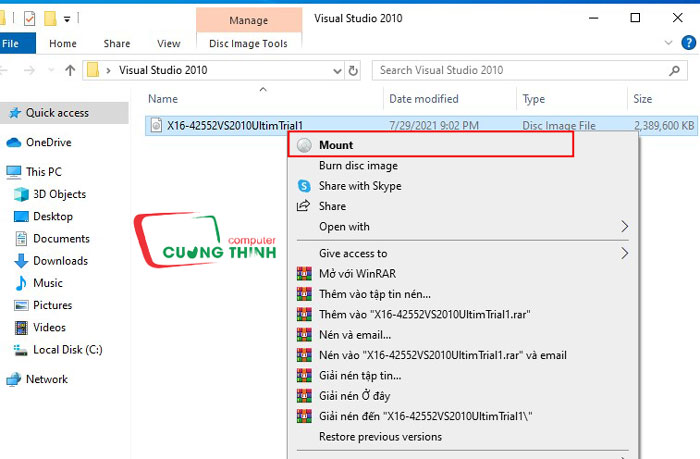The width and height of the screenshot is (700, 459).
Task: Choose Mở với WinRAR
Action: (x=357, y=274)
